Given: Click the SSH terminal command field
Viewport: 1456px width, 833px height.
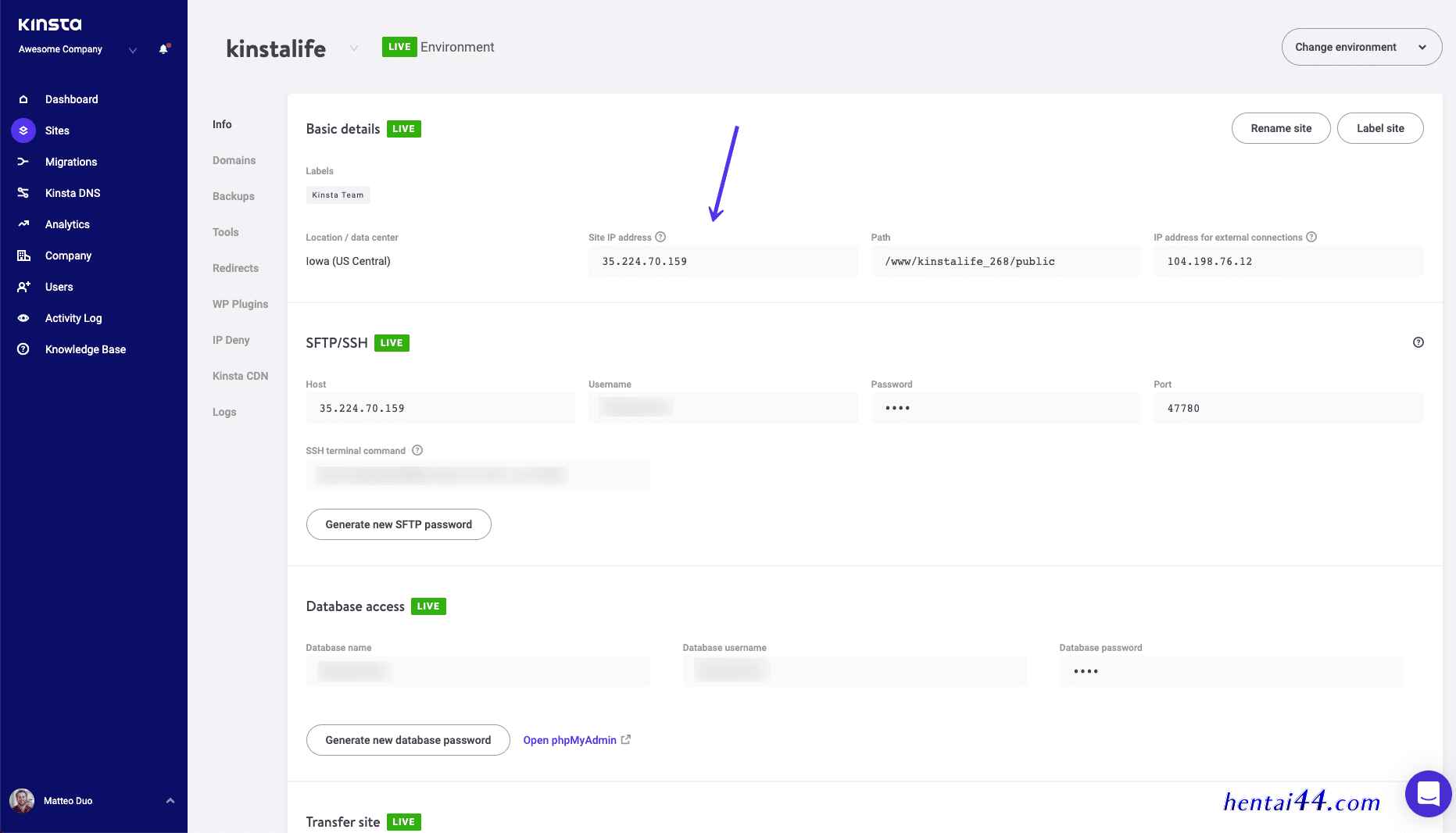Looking at the screenshot, I should coord(478,475).
